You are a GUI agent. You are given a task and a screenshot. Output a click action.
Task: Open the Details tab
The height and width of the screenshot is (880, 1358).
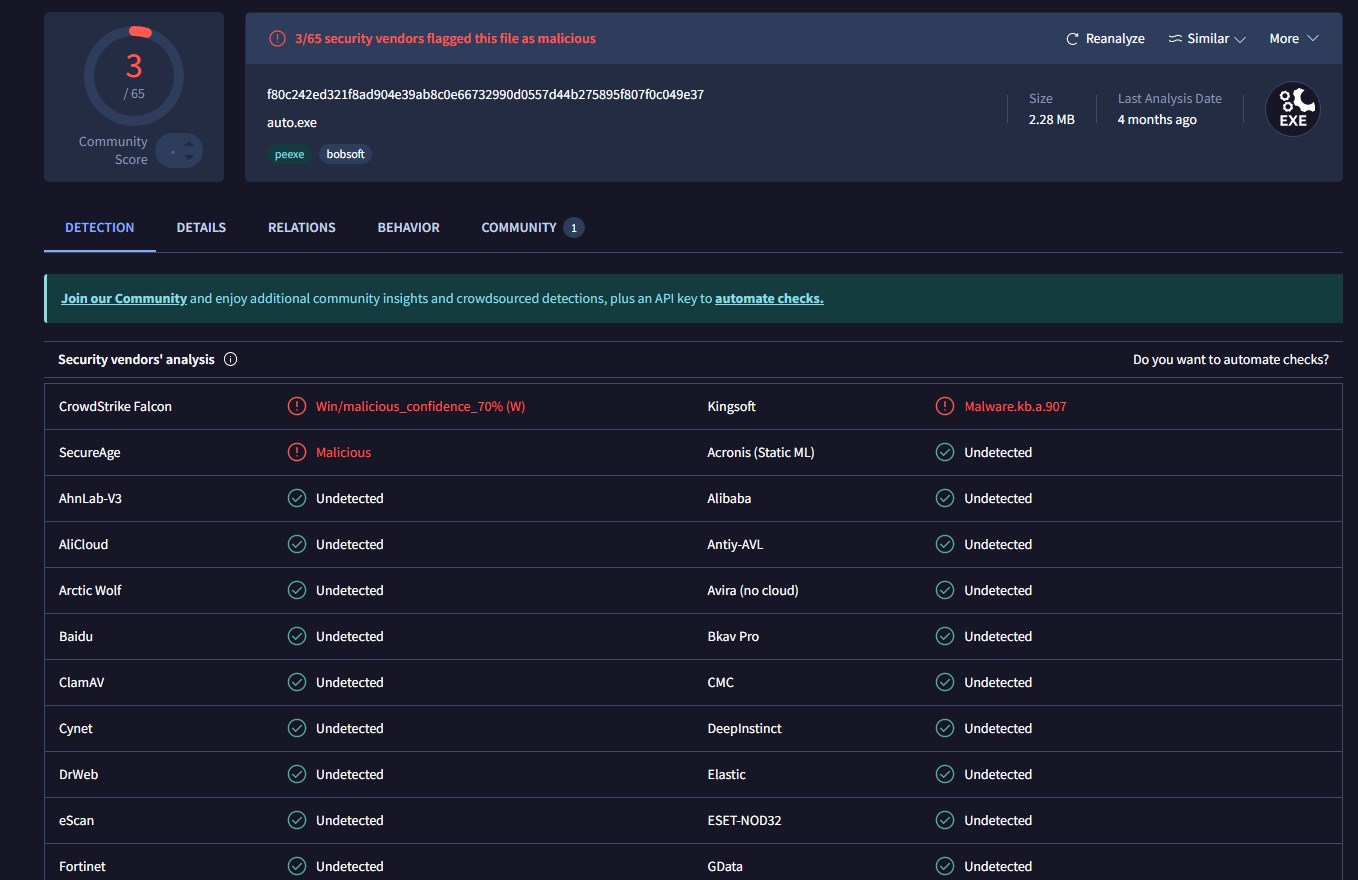pyautogui.click(x=201, y=227)
